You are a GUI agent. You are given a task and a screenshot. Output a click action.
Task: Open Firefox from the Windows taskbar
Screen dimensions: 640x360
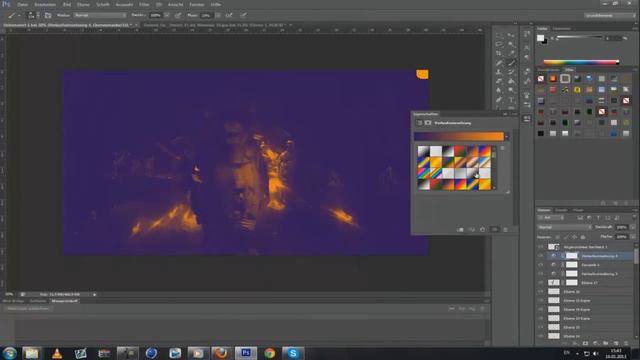tap(221, 353)
